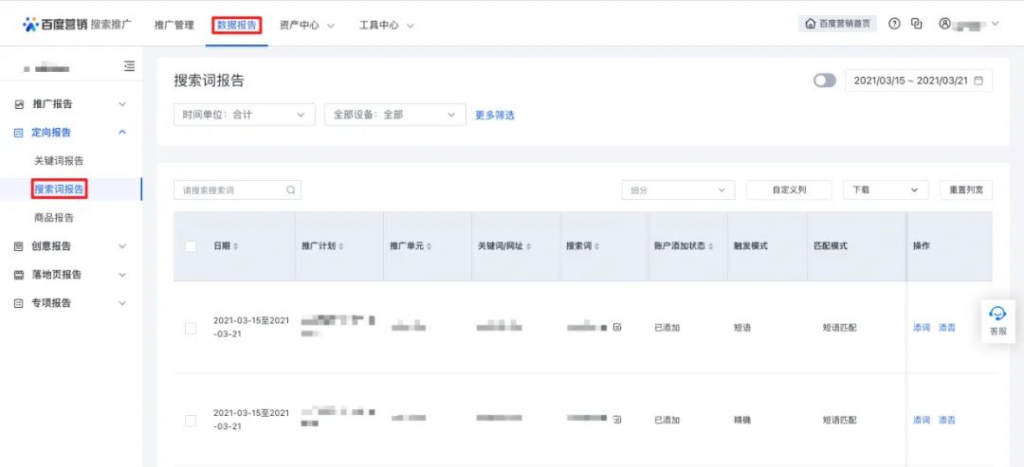Sort table by 搜索词 column arrows
1024x467 pixels.
click(x=597, y=246)
